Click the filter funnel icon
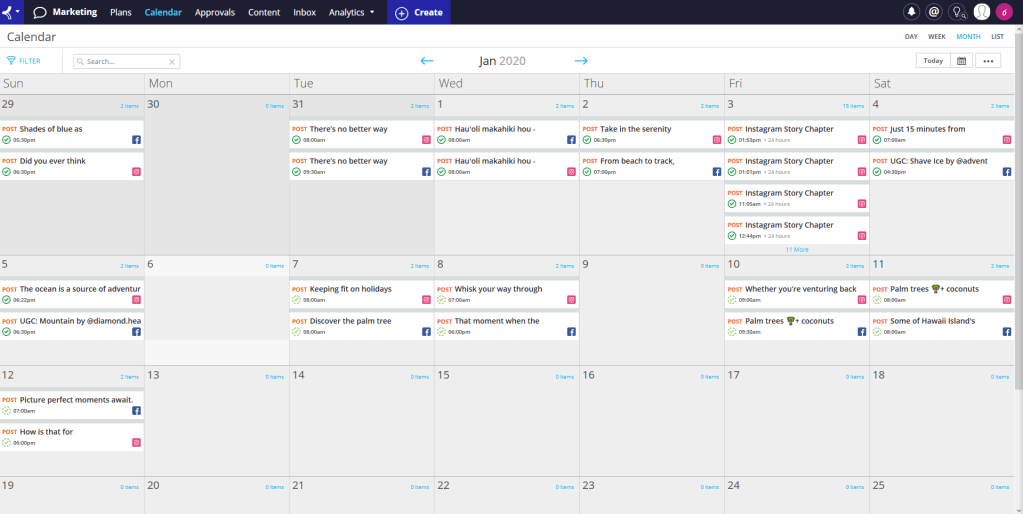The image size is (1023, 514). coord(12,61)
